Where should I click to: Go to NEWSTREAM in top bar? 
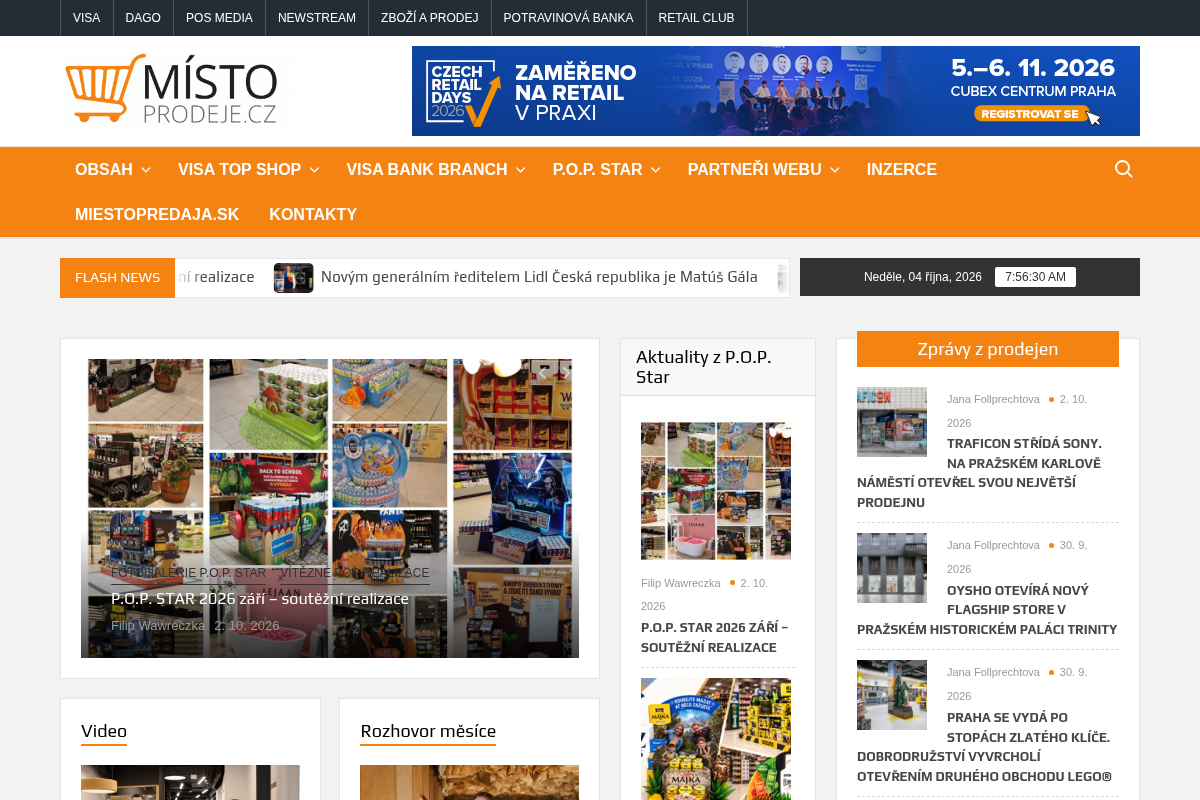pyautogui.click(x=317, y=18)
